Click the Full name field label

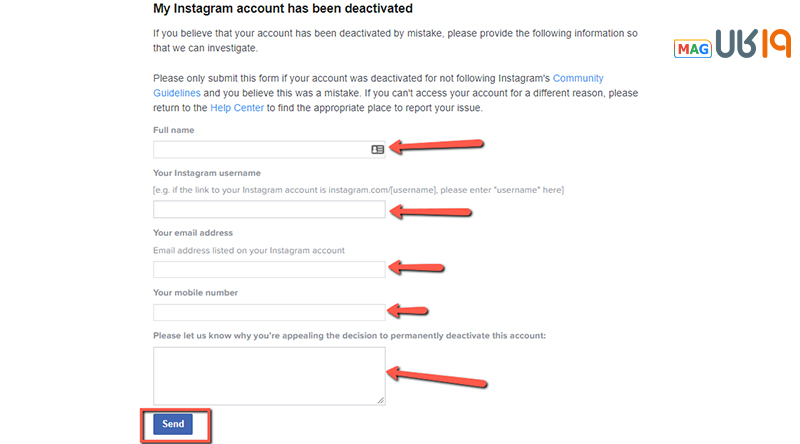173,130
